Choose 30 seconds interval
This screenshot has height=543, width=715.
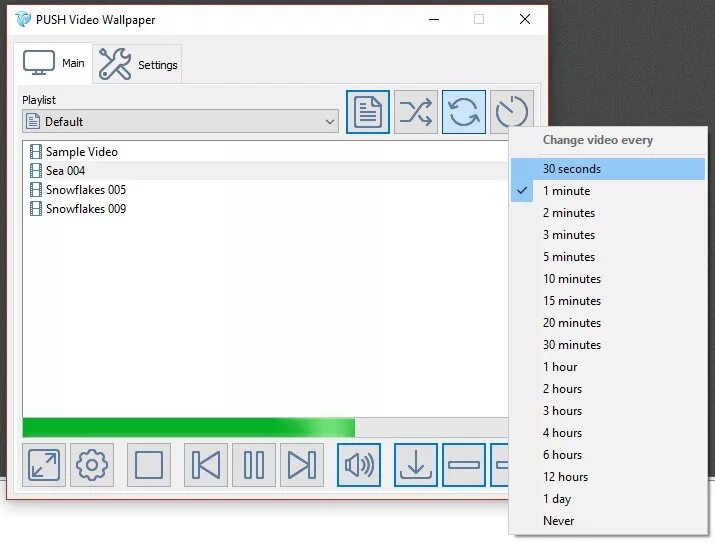[x=608, y=169]
